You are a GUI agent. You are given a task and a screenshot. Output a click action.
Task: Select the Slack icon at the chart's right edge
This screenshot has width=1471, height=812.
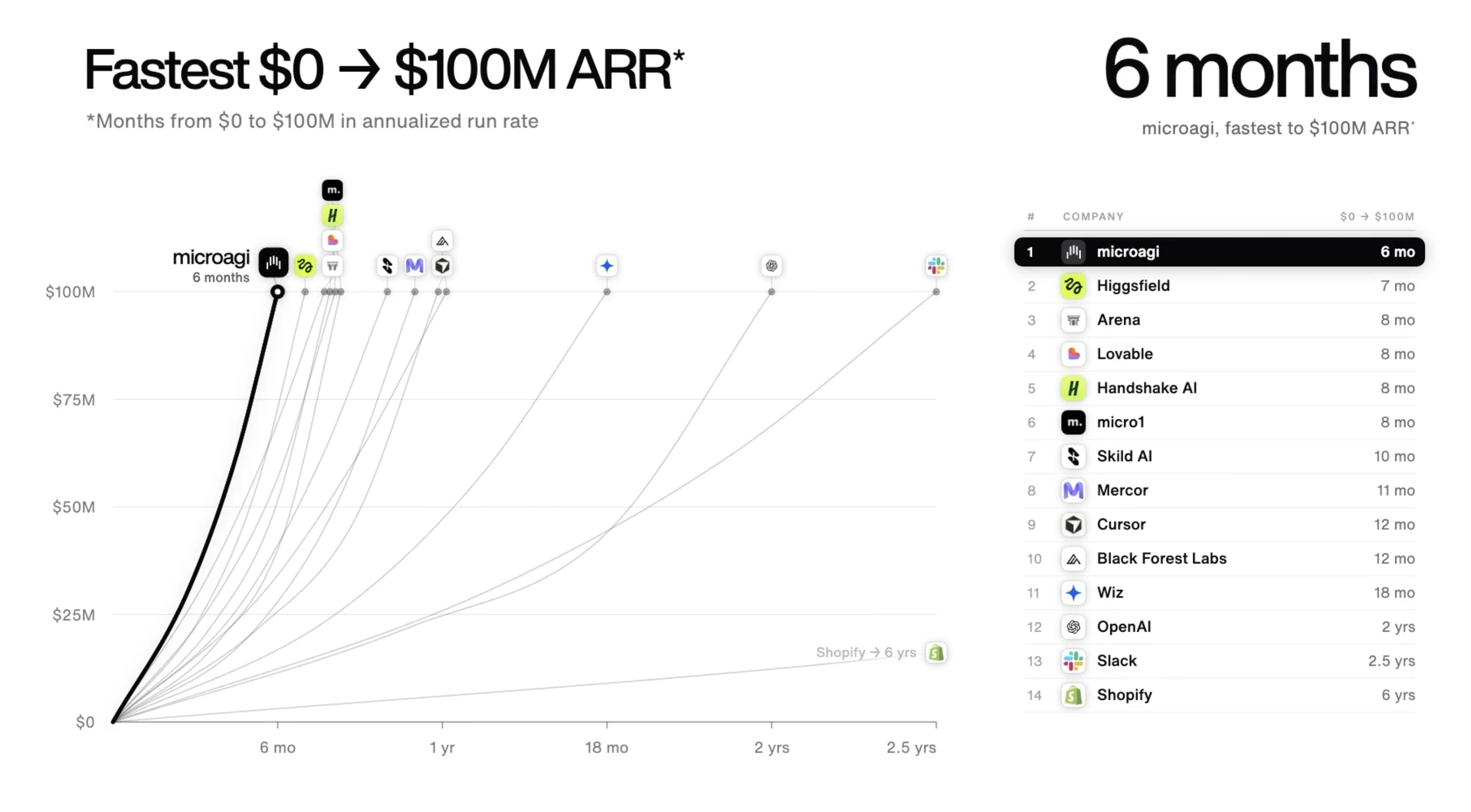pos(936,266)
